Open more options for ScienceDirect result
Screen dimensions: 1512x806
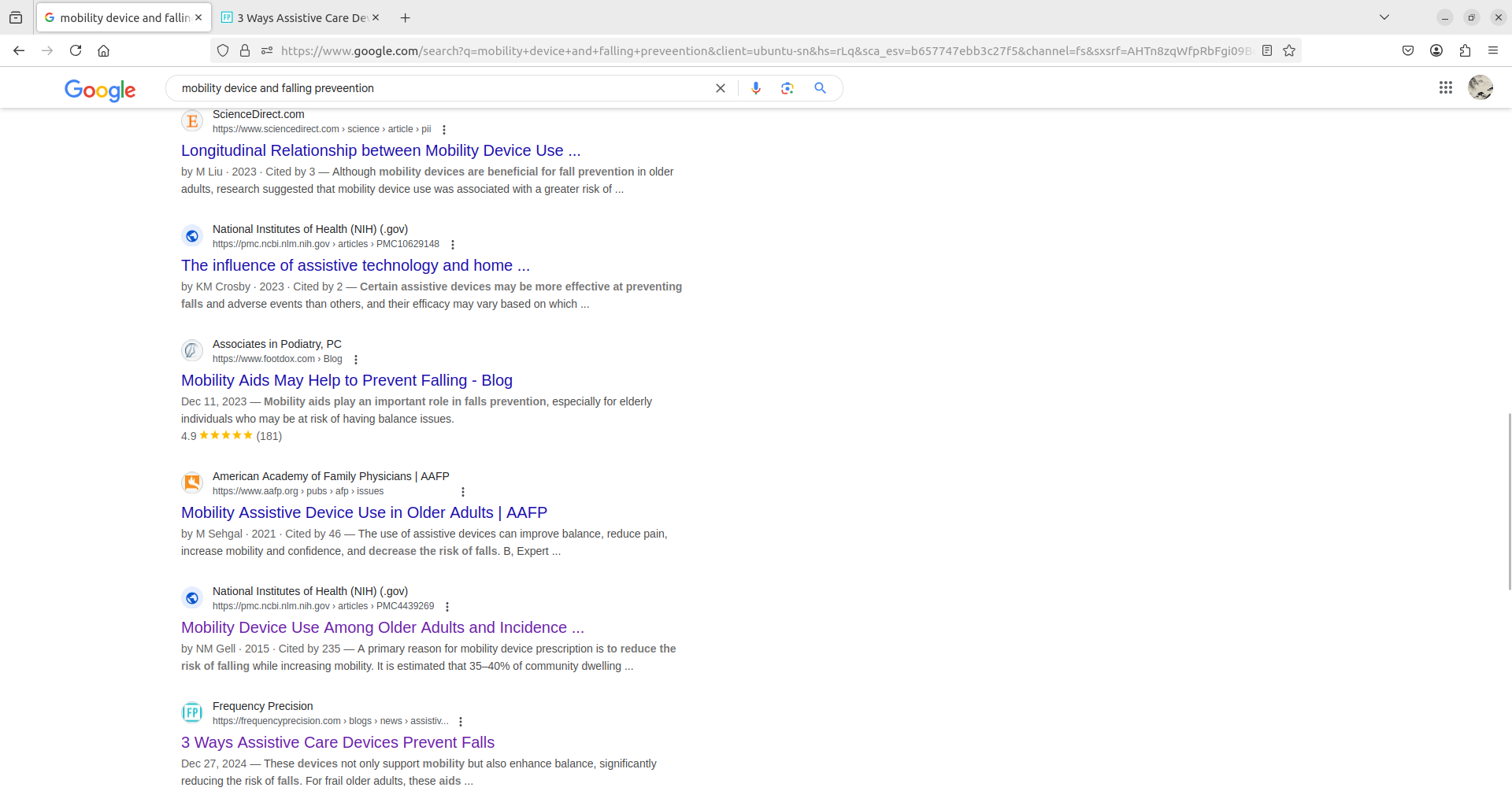(x=444, y=130)
